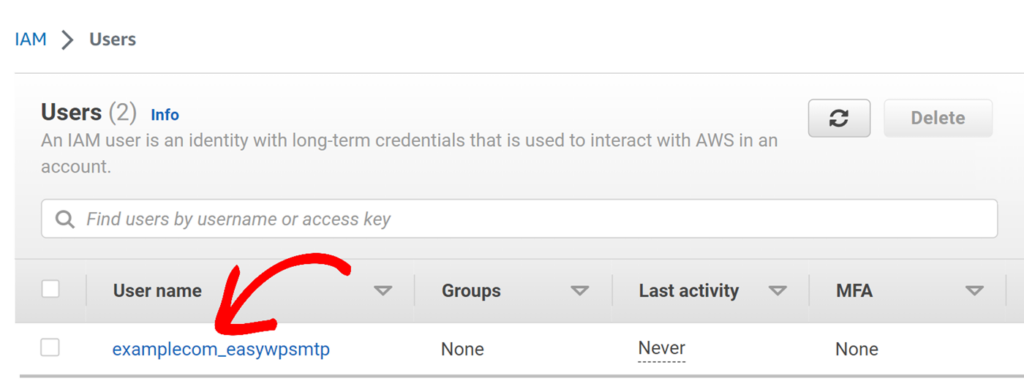Select the Users breadcrumb item
This screenshot has height=381, width=1024.
pos(112,39)
